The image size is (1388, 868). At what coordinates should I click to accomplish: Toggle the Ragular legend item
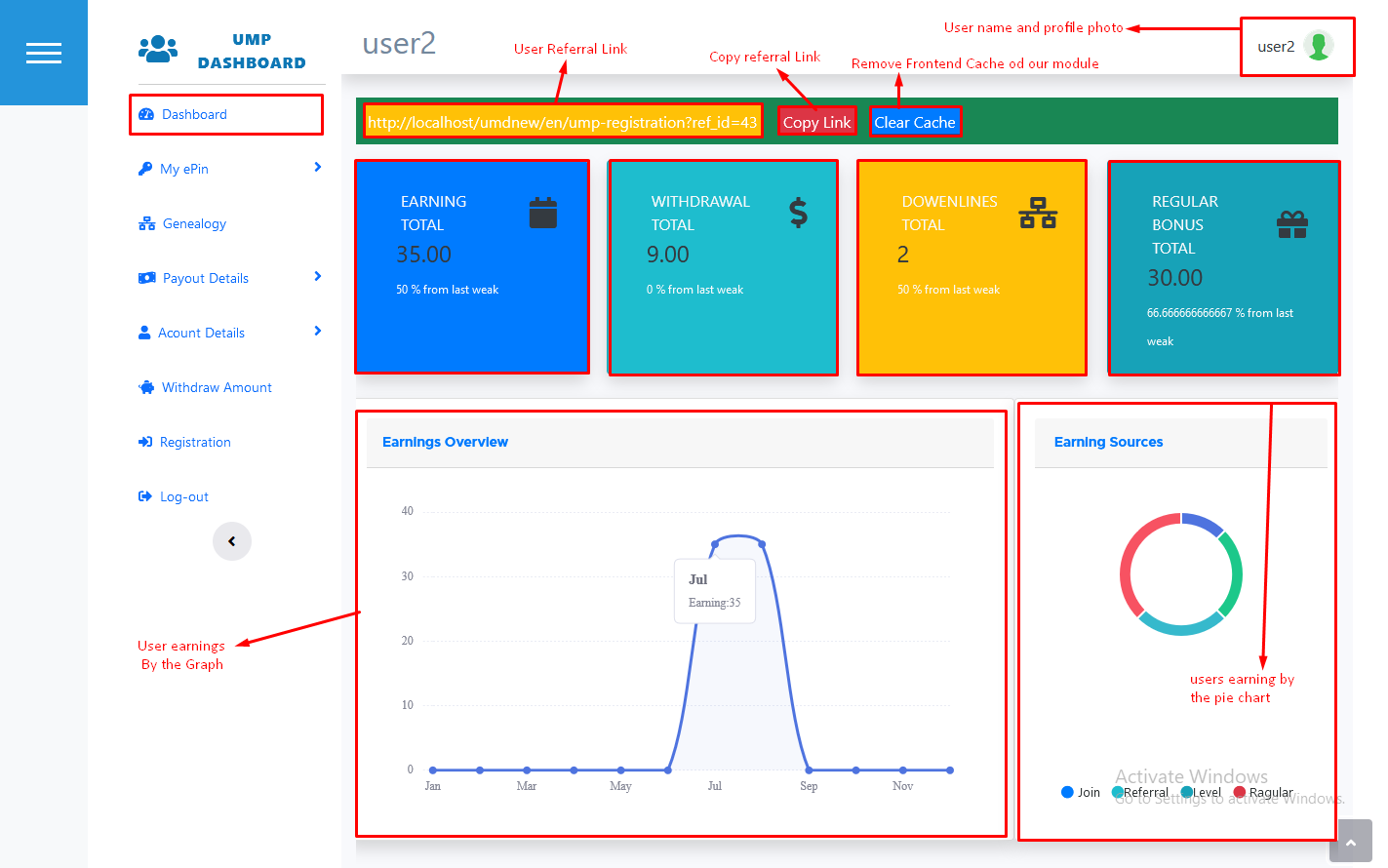click(x=1263, y=792)
